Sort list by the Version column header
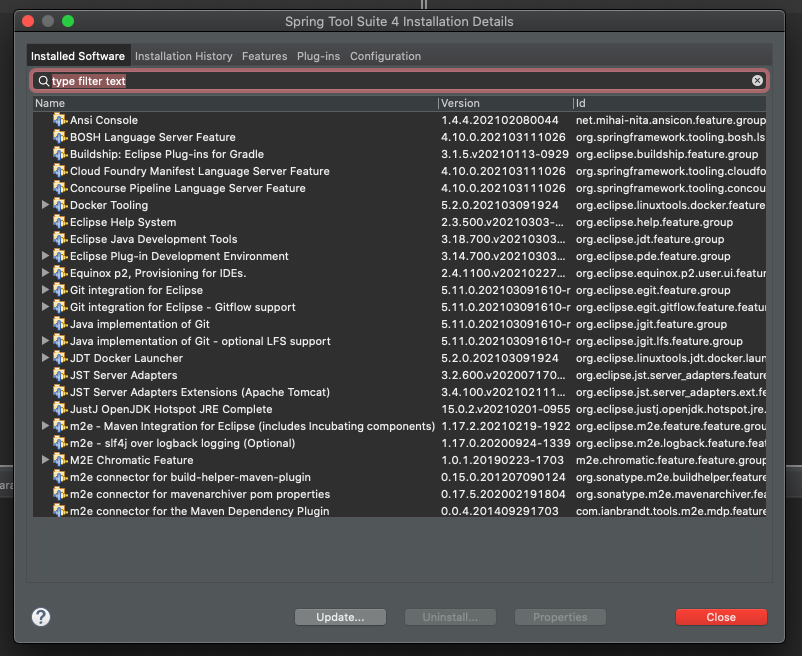 (x=505, y=103)
